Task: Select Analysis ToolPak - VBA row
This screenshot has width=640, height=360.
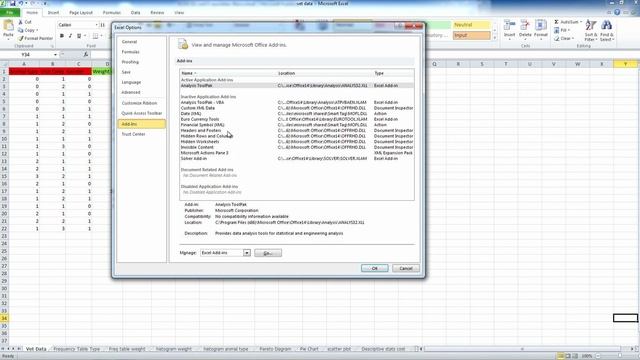Action: (x=297, y=102)
